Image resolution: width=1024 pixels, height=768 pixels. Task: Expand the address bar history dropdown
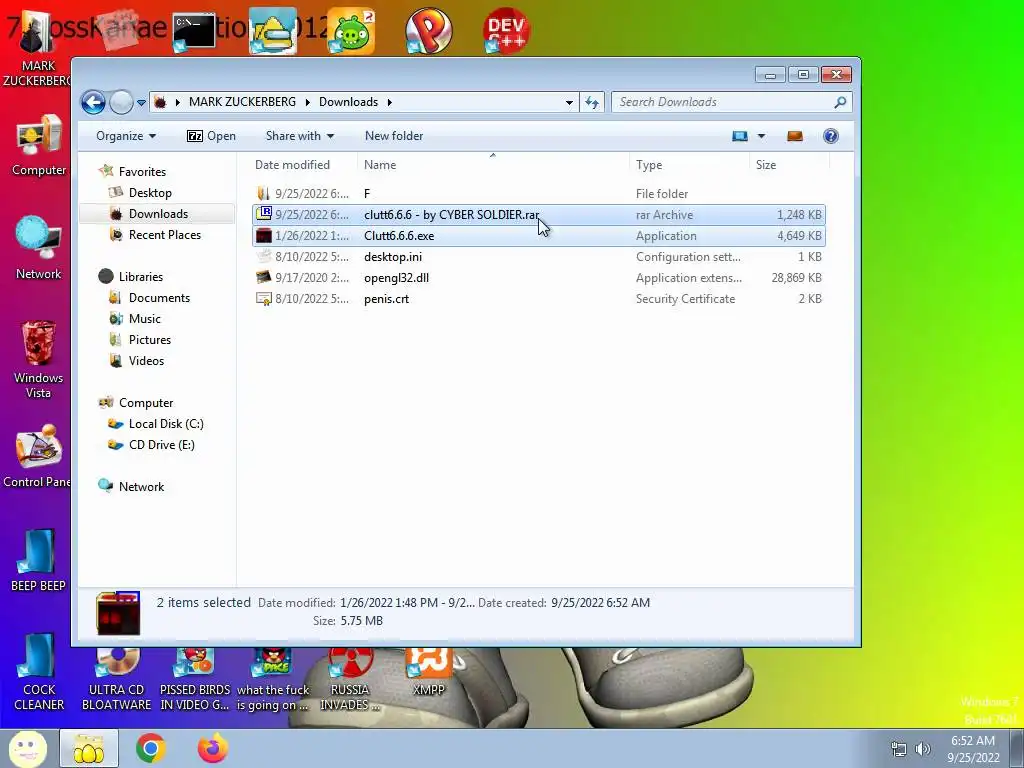click(x=569, y=103)
